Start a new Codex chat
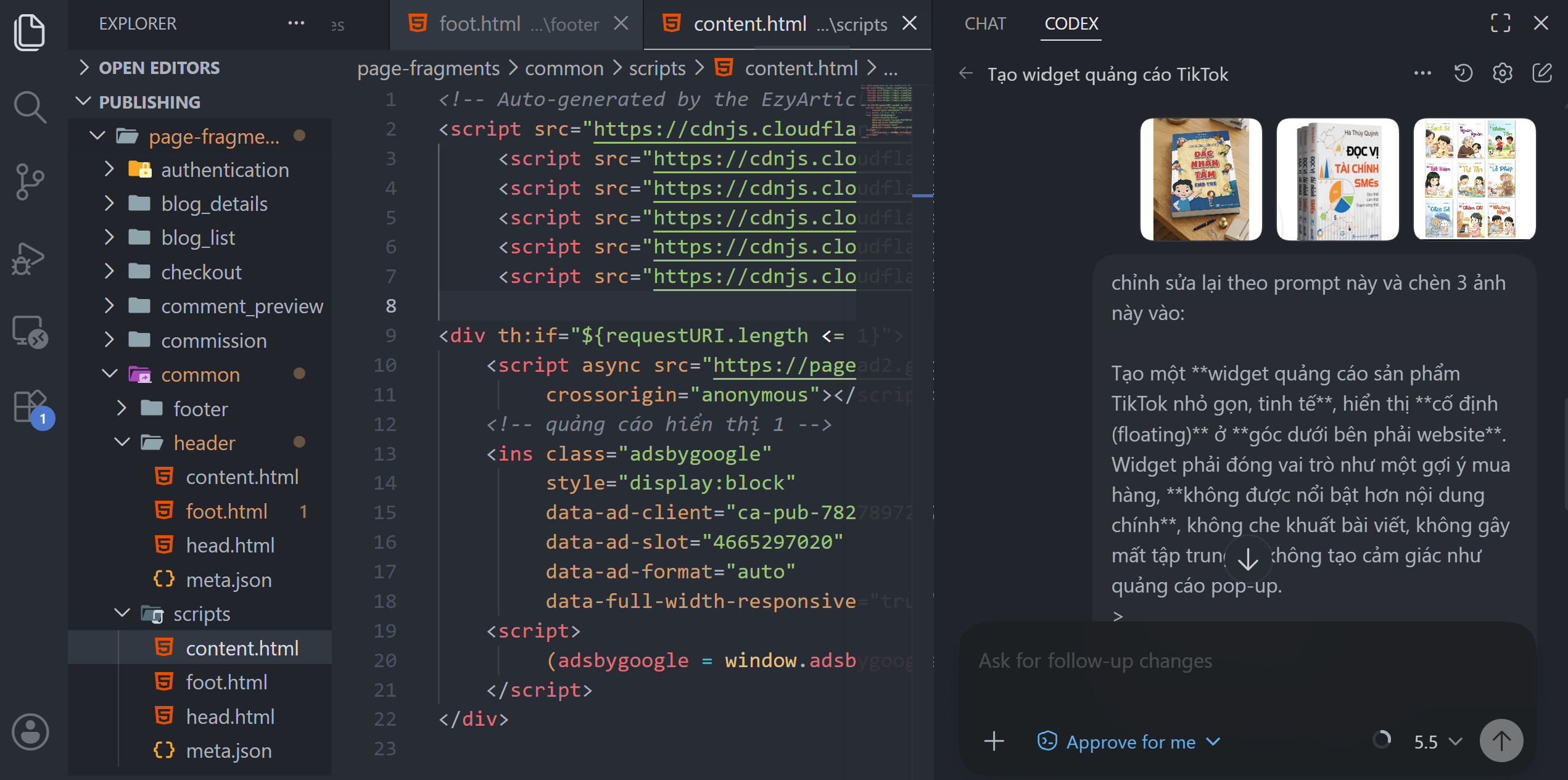This screenshot has height=780, width=1568. click(x=1541, y=73)
